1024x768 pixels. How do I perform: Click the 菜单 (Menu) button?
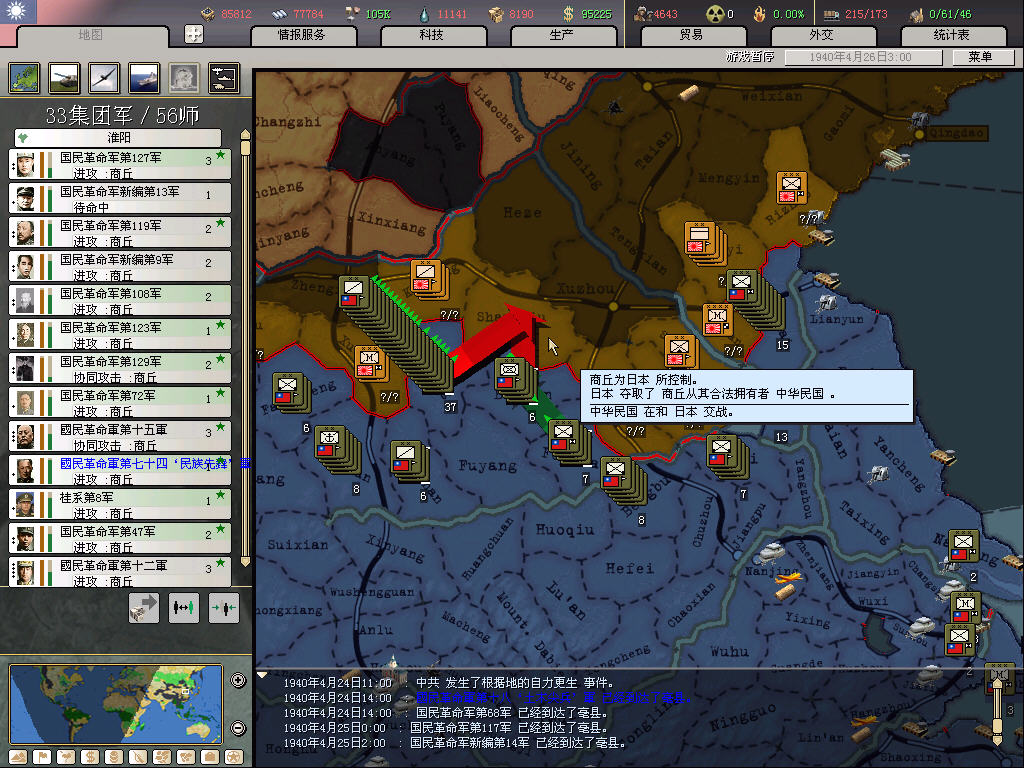pyautogui.click(x=981, y=57)
